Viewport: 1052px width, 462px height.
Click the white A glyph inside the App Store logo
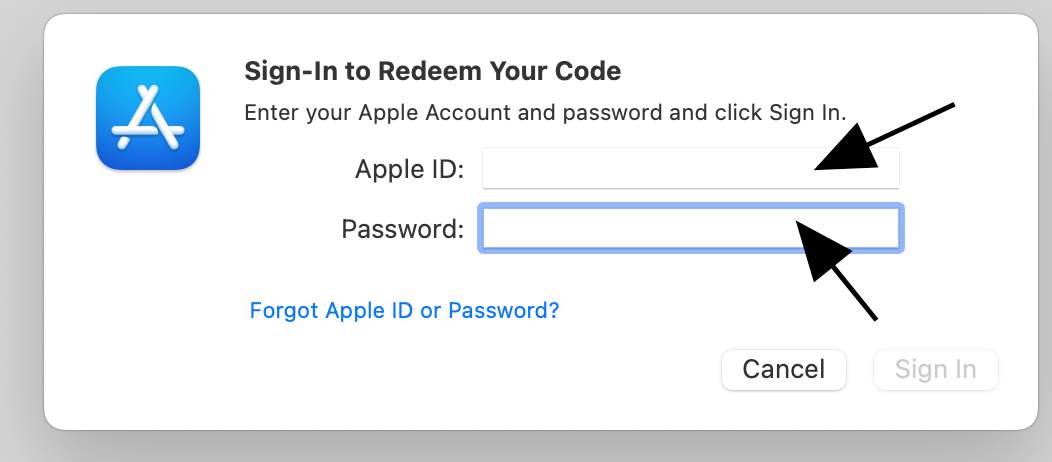tap(148, 116)
